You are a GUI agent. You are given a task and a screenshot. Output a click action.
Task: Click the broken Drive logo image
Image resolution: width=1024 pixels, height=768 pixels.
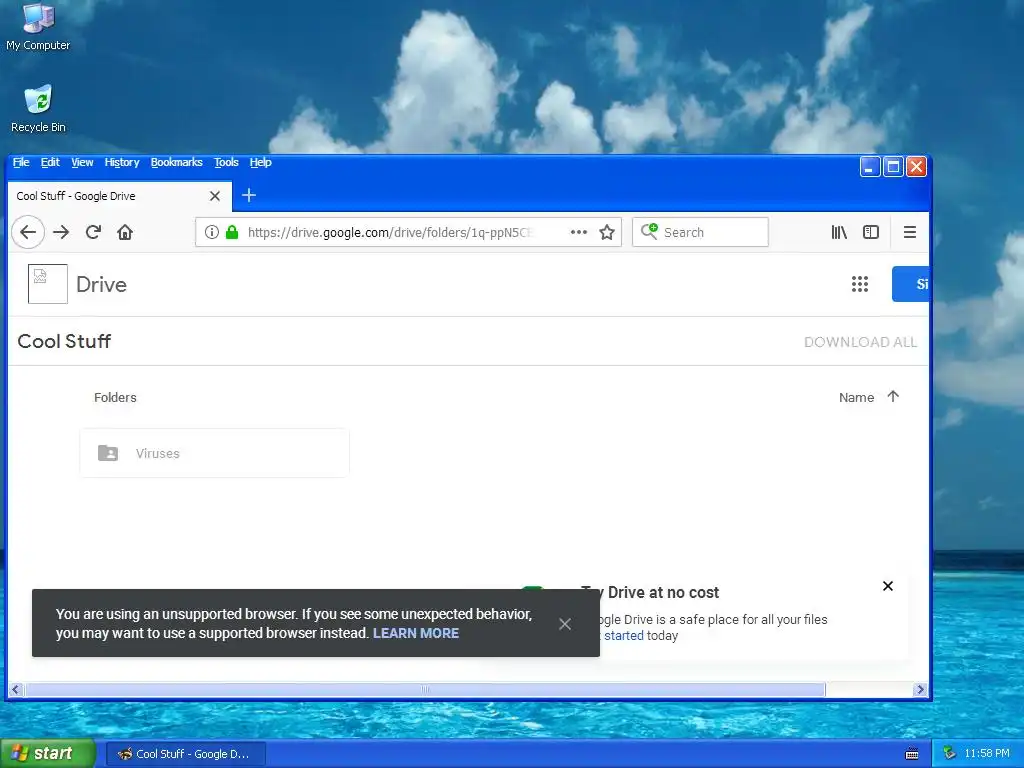pos(48,284)
